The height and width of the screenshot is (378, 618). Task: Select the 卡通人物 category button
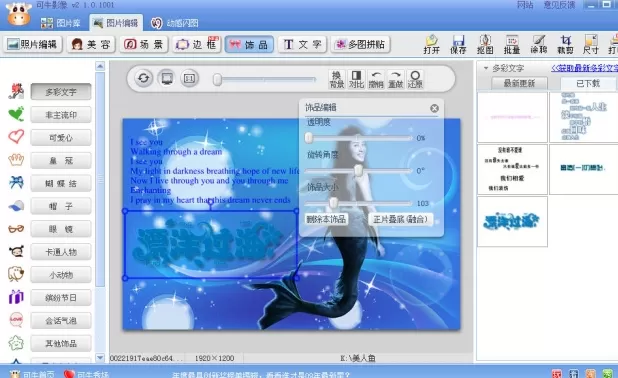click(x=61, y=252)
